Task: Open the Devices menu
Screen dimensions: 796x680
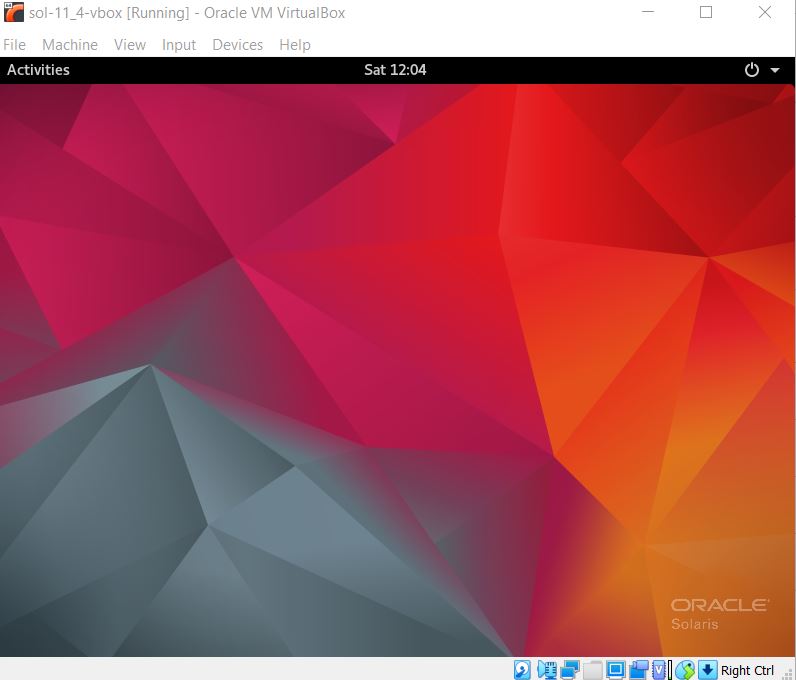Action: (x=238, y=45)
